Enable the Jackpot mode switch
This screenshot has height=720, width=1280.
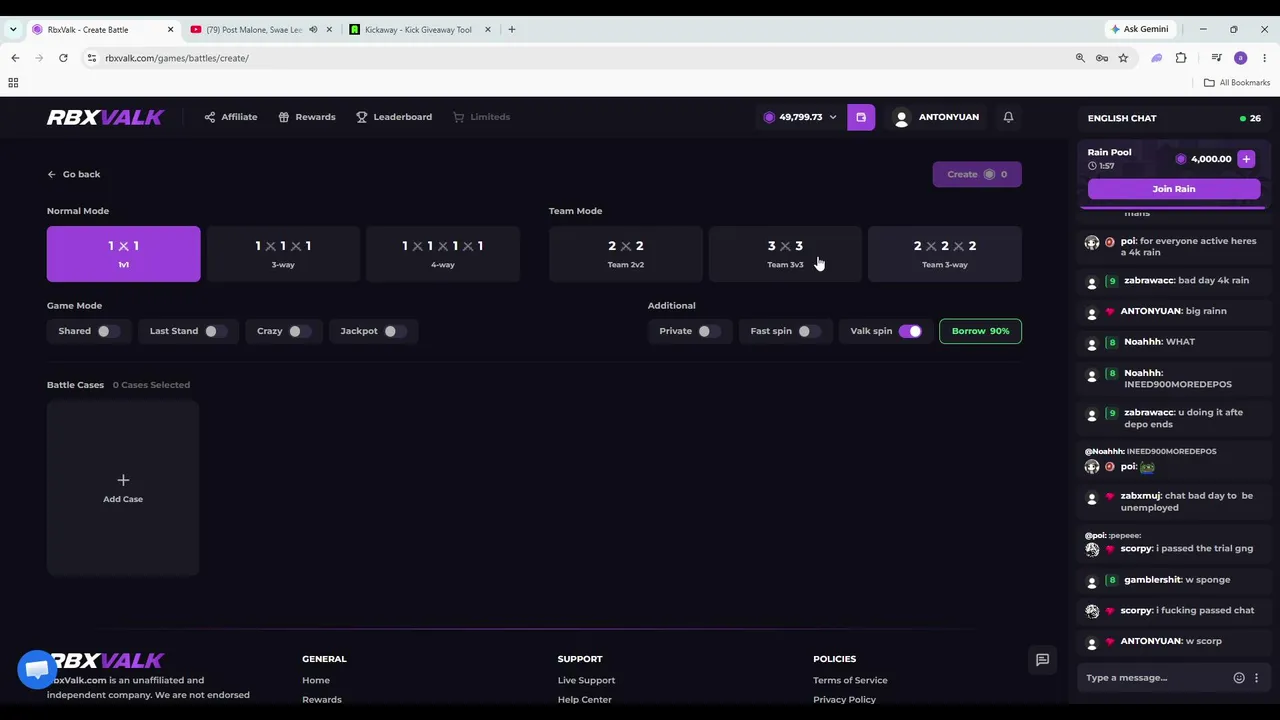[x=394, y=331]
